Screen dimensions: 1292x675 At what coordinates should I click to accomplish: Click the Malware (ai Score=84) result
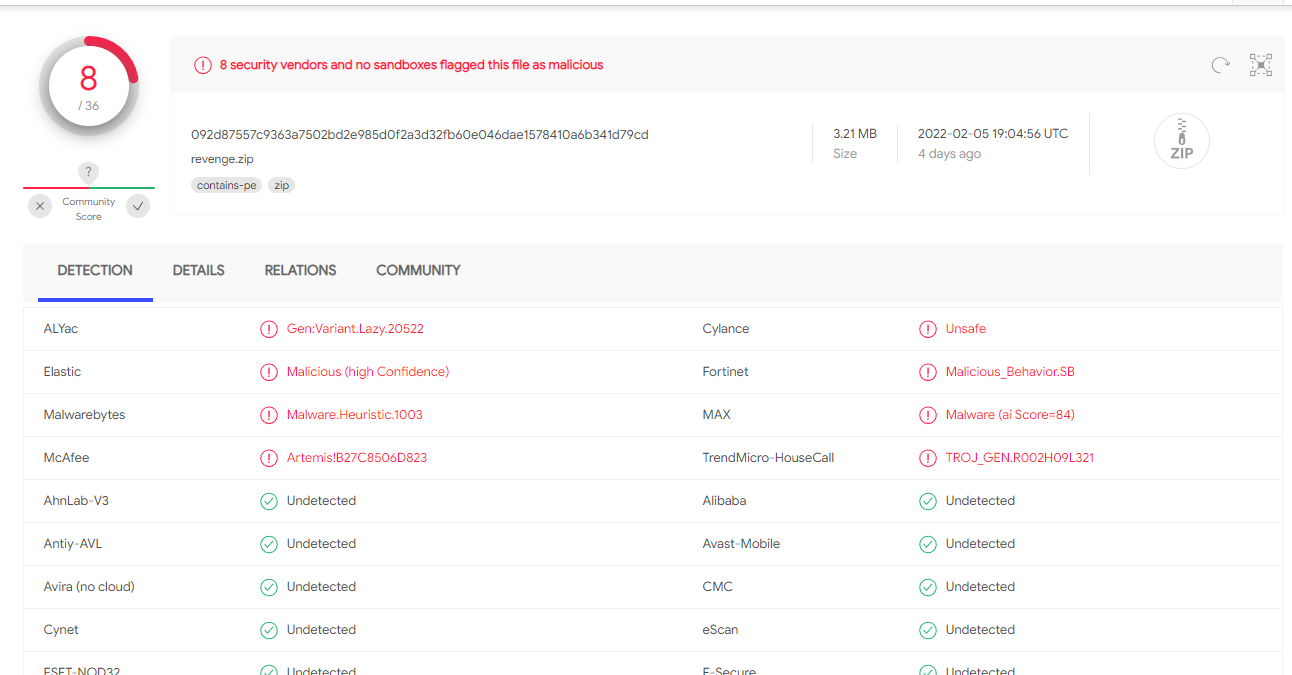1010,415
